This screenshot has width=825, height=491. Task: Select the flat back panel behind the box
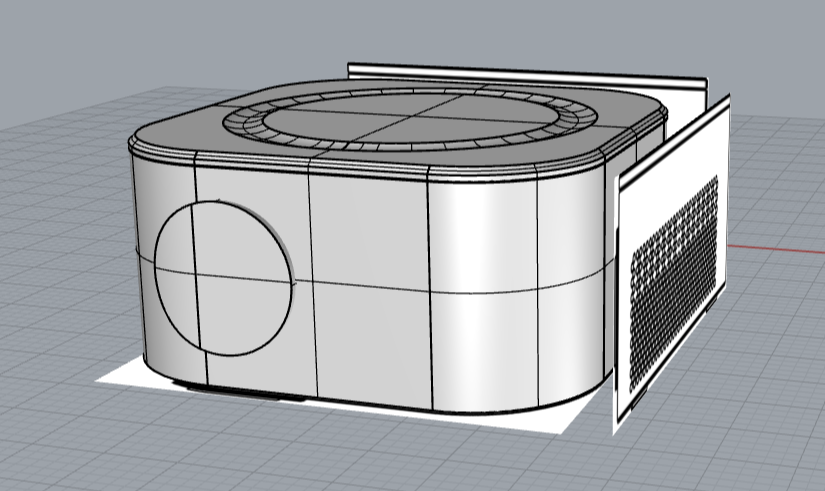(520, 78)
